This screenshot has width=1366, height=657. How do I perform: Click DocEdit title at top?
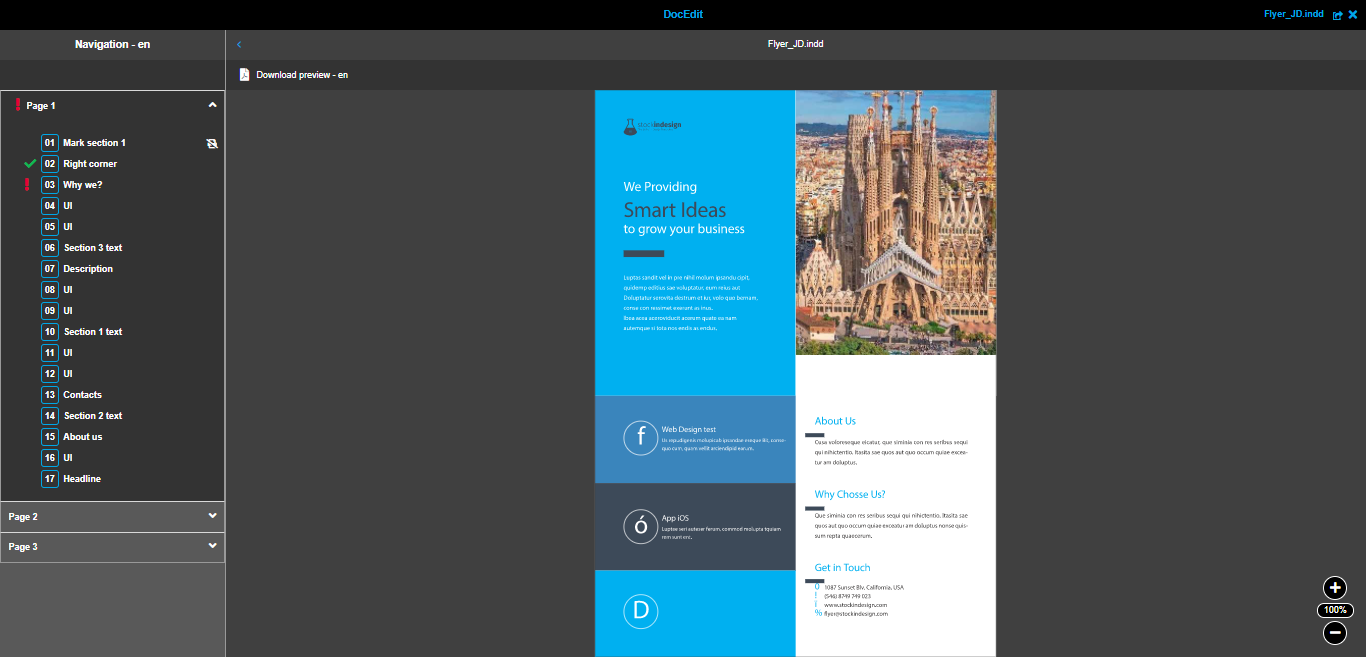683,14
